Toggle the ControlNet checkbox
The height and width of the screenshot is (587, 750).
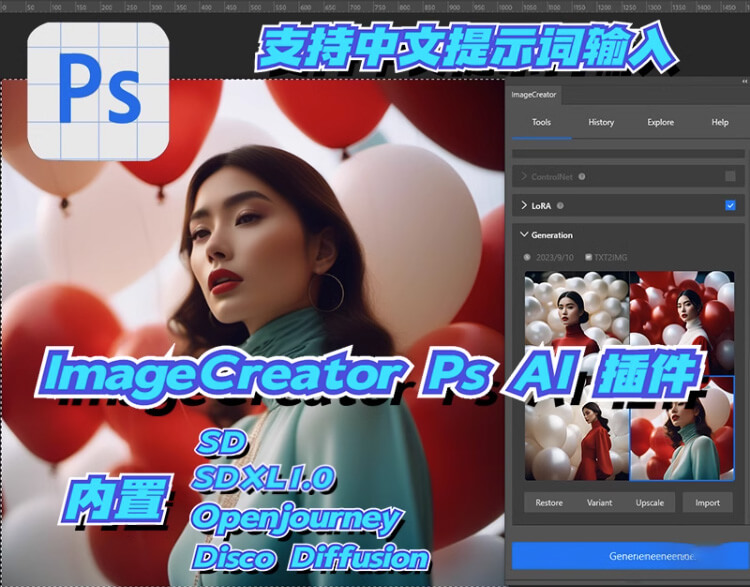730,177
